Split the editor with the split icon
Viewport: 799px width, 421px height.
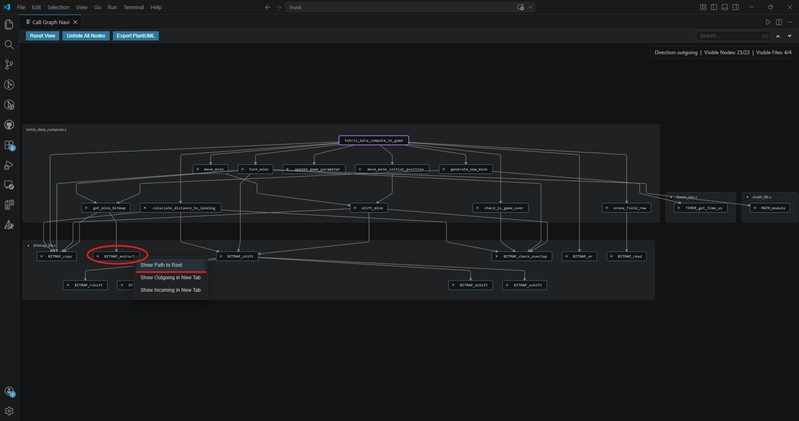point(779,22)
